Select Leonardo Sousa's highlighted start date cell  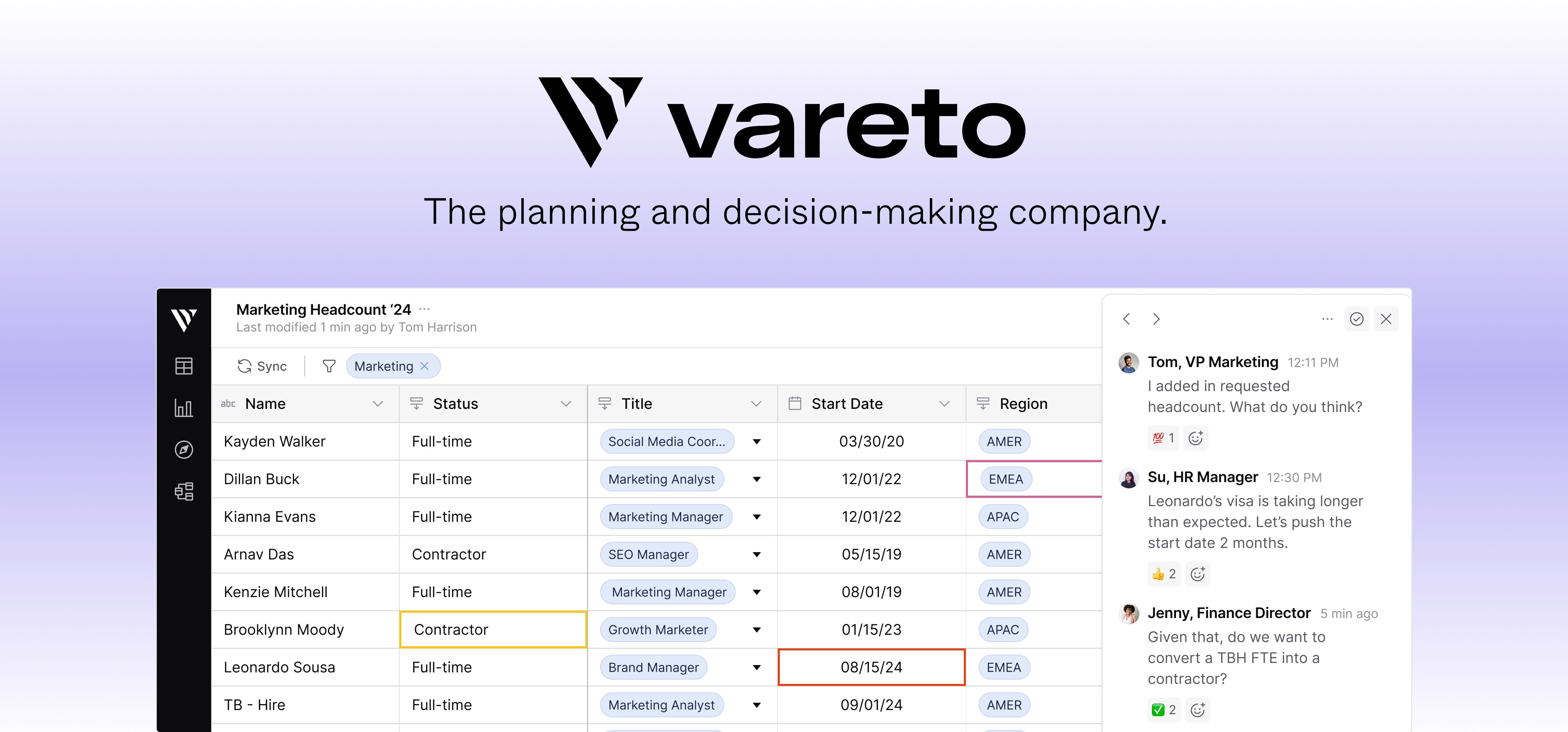click(871, 667)
